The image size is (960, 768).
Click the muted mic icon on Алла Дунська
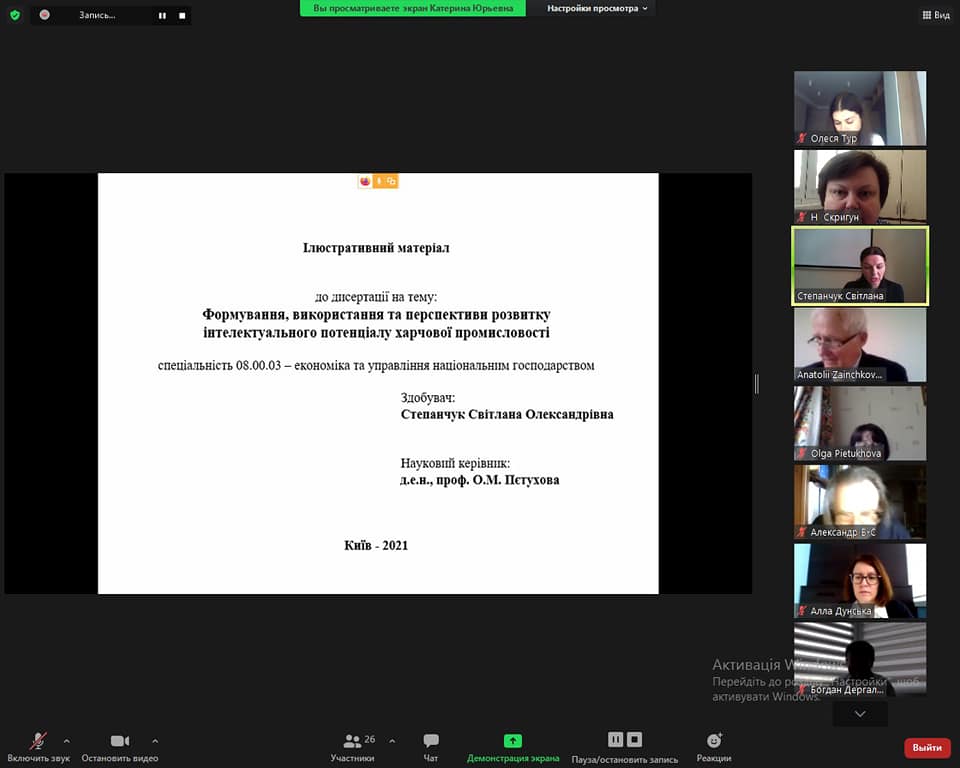[x=801, y=611]
